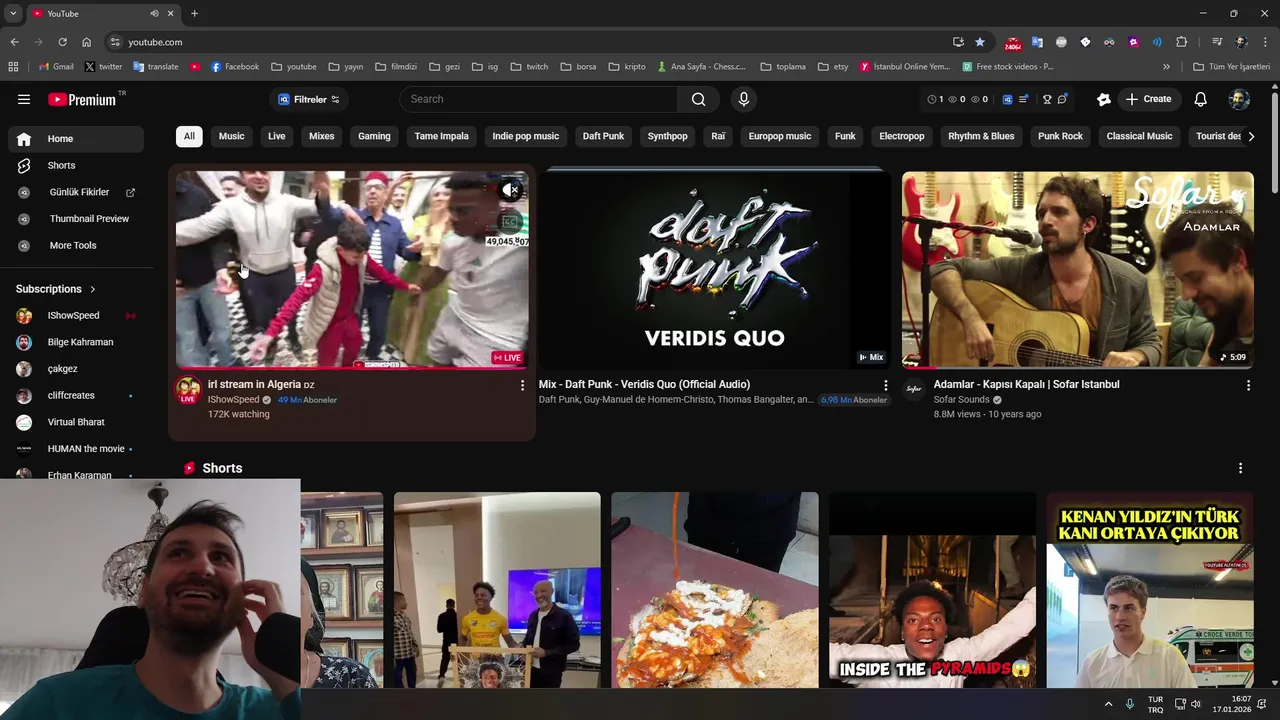Screen dimensions: 1280x720
Task: Click the sparkle icon left of Create
Action: click(x=1104, y=99)
